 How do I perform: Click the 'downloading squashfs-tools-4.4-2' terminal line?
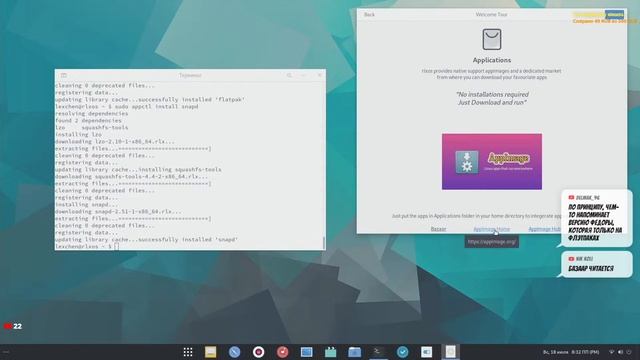(131, 177)
